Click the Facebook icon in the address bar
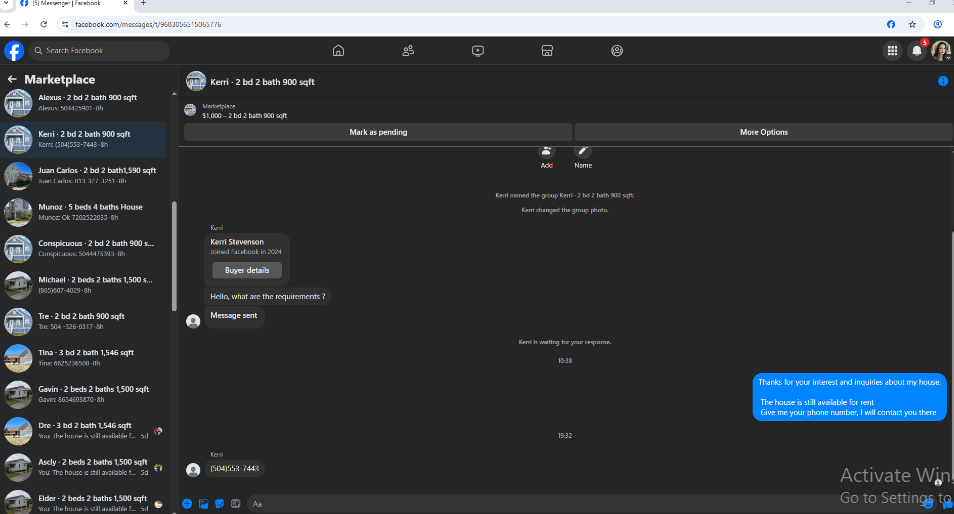Image resolution: width=954 pixels, height=514 pixels. (891, 24)
